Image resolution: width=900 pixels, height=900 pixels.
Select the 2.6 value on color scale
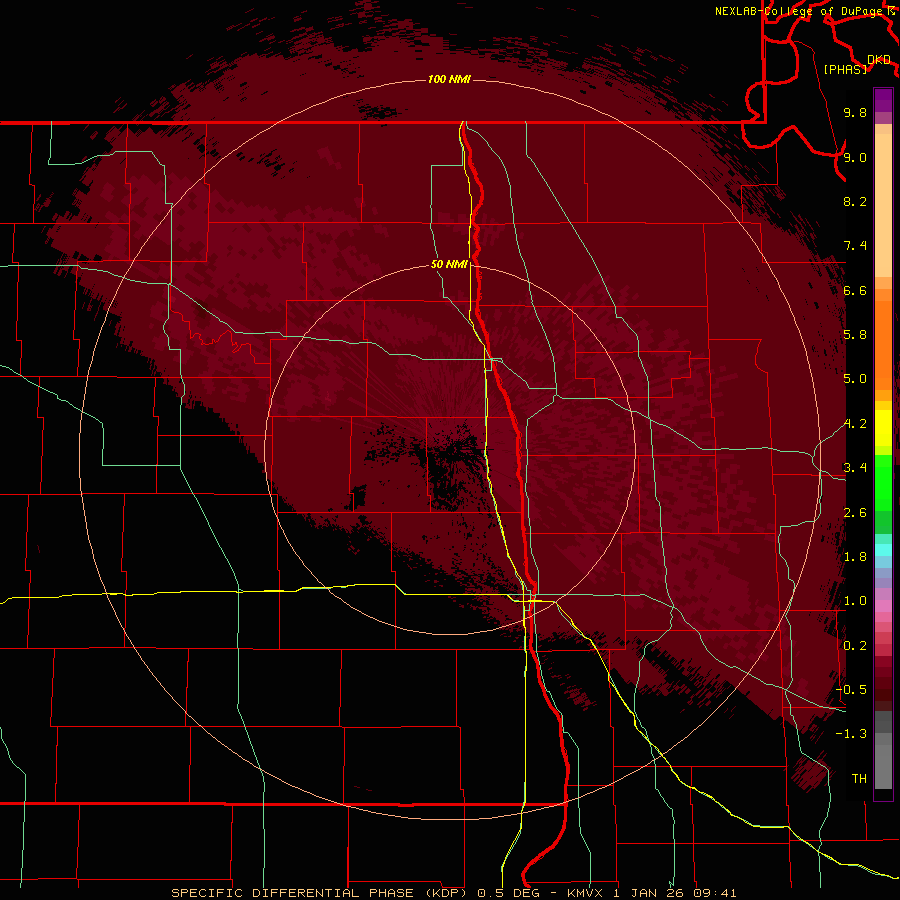click(x=855, y=513)
